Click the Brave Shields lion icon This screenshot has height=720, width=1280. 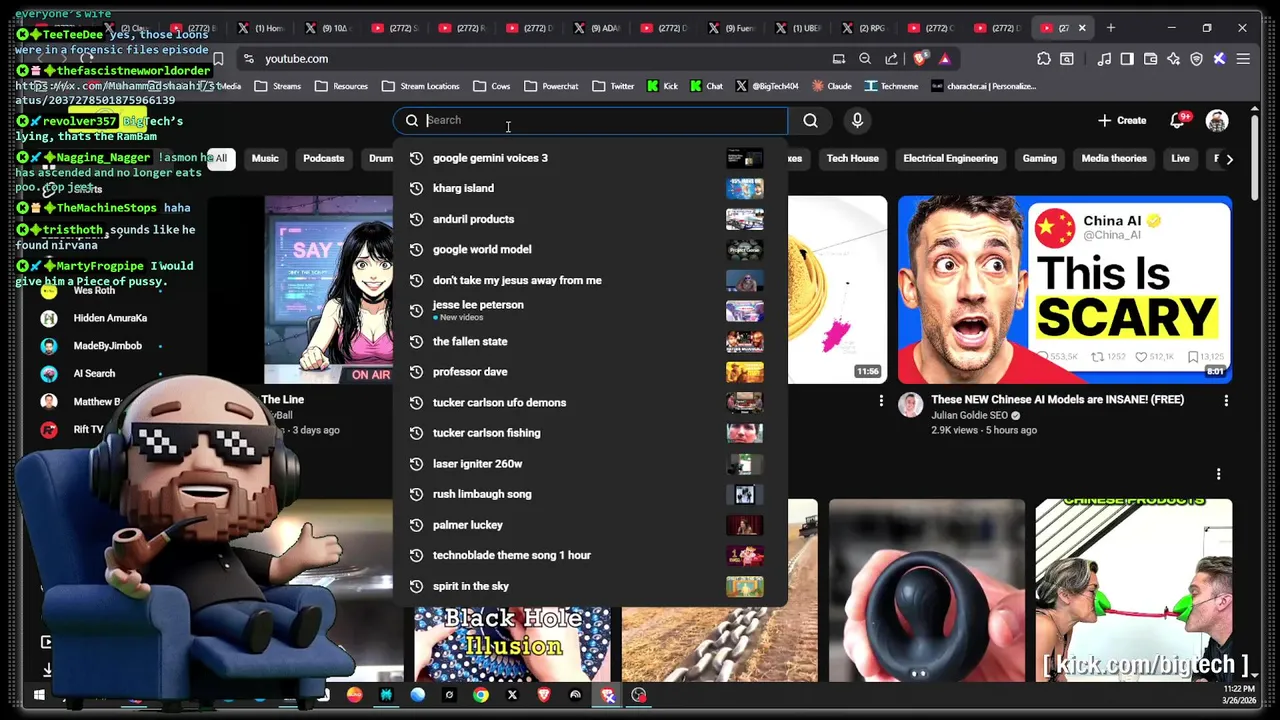pos(920,59)
